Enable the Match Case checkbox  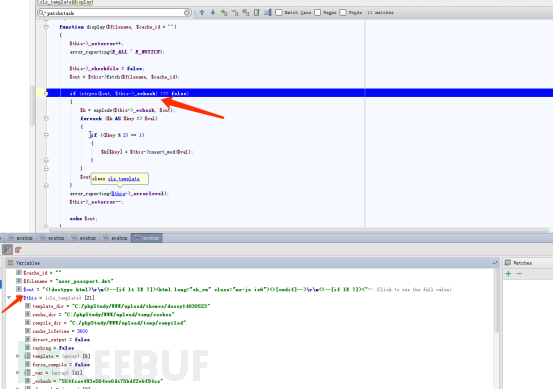(x=279, y=13)
